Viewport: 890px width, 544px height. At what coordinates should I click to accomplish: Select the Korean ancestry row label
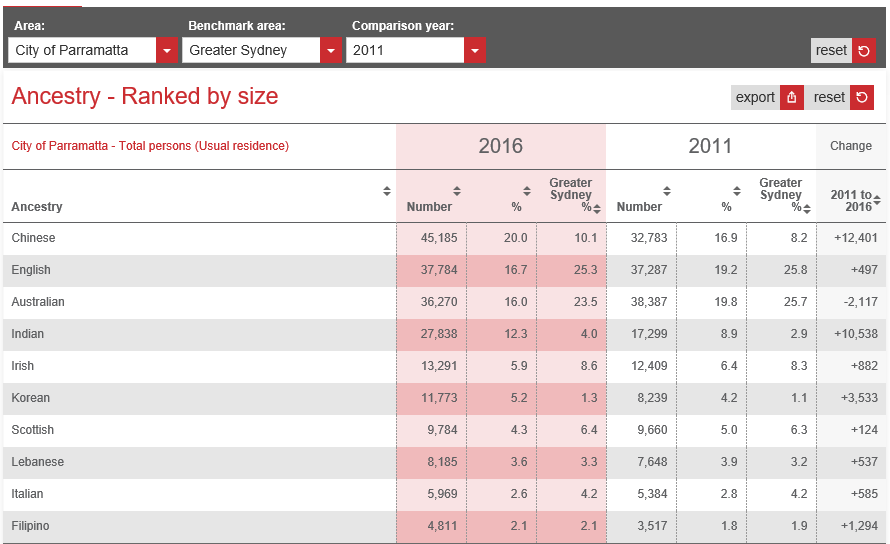(31, 398)
